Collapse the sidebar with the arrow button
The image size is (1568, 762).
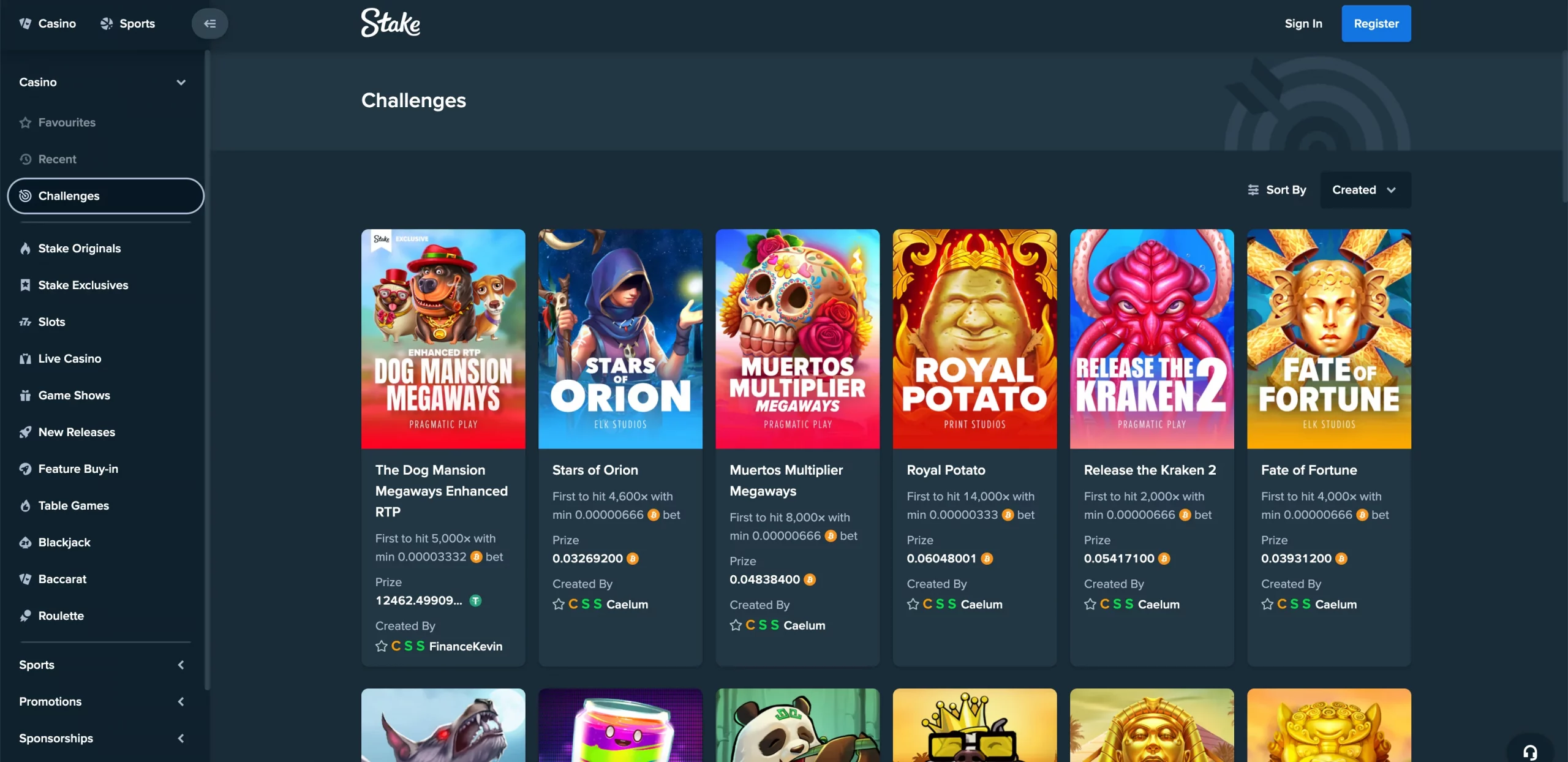[209, 23]
